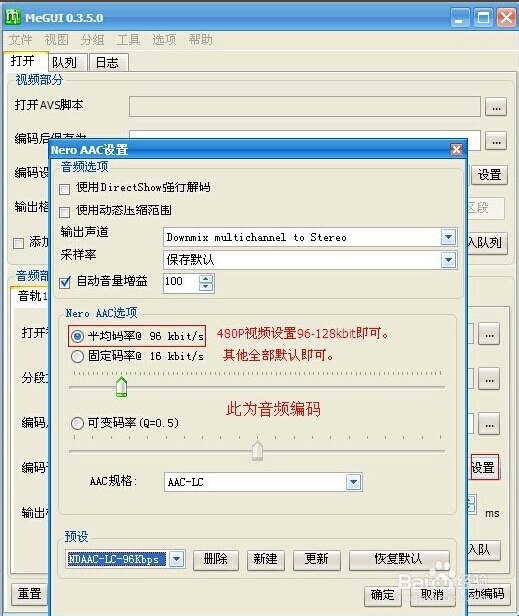Image resolution: width=519 pixels, height=616 pixels.
Task: Click the variable bitrate quality slider thumb
Action: (x=257, y=451)
